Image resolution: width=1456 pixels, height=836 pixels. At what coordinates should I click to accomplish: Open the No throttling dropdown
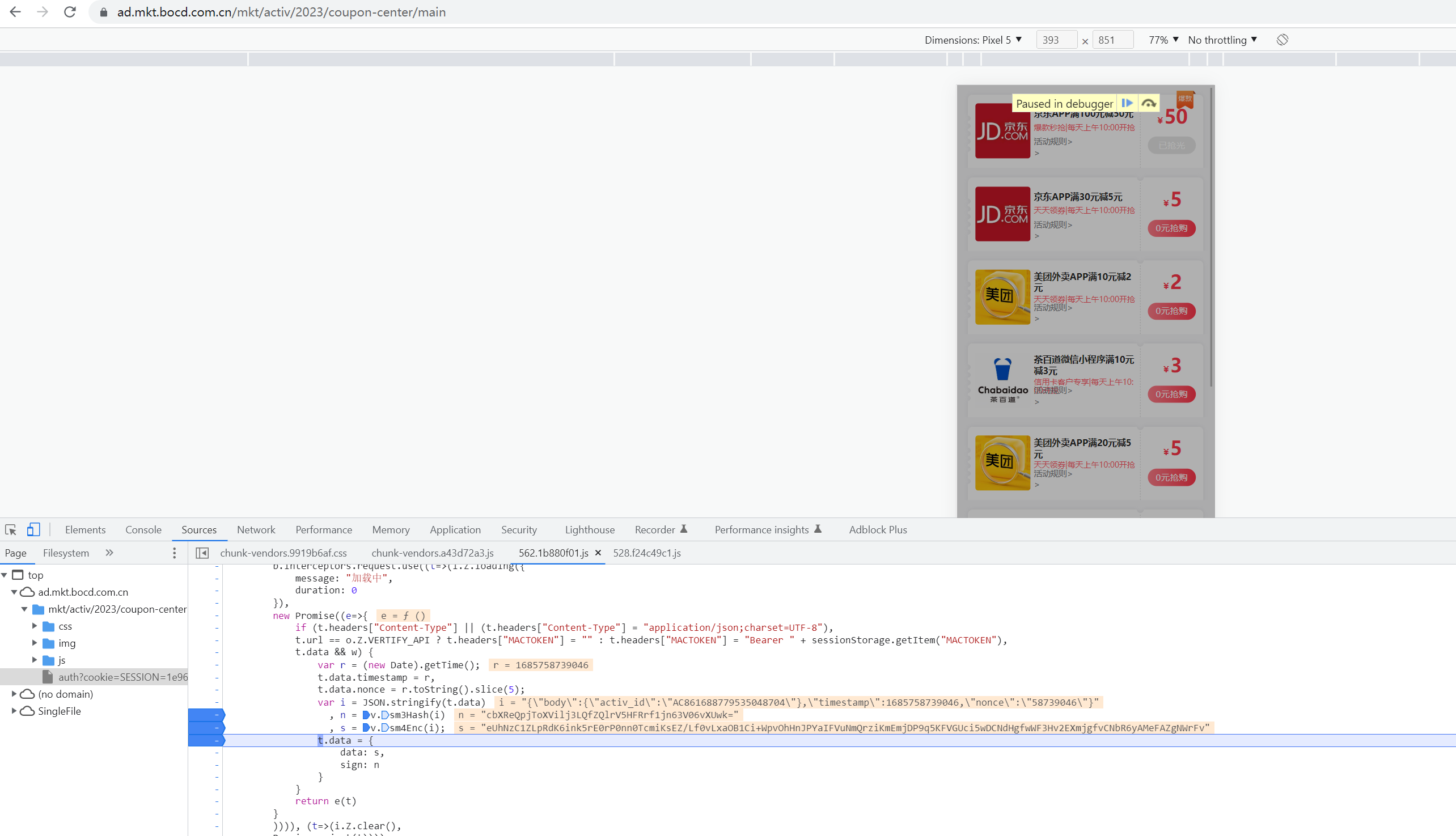(x=1222, y=40)
